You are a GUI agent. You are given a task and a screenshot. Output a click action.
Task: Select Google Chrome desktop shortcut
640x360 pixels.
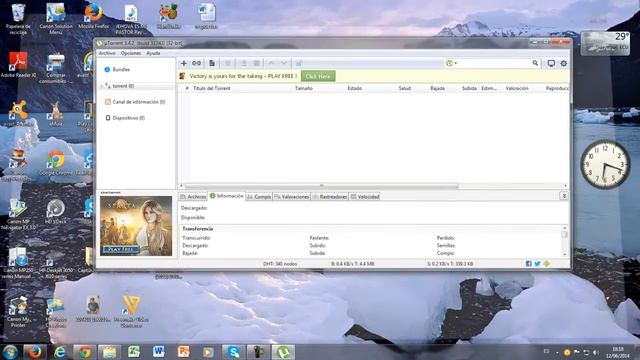coord(56,163)
